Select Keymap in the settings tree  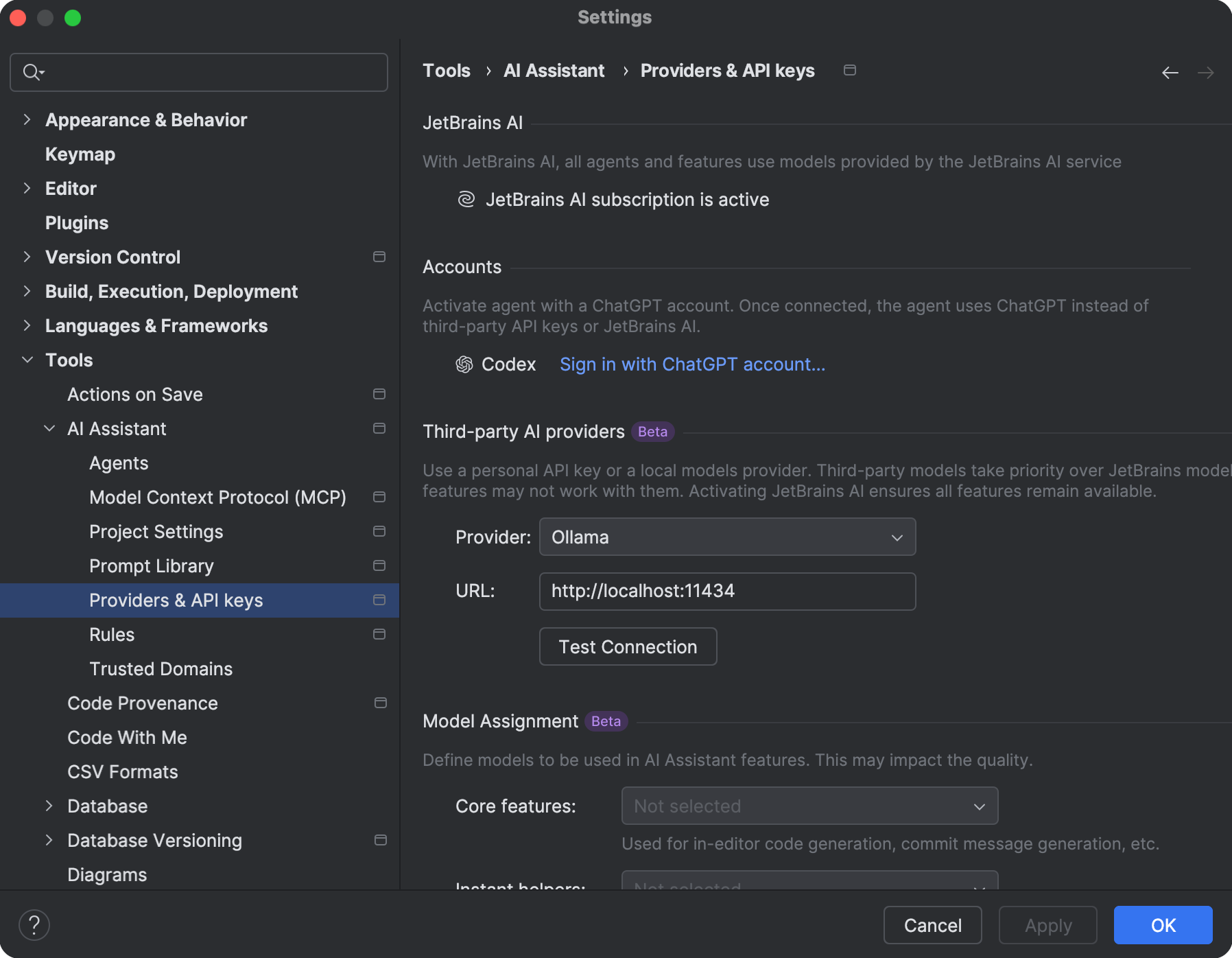pos(80,154)
